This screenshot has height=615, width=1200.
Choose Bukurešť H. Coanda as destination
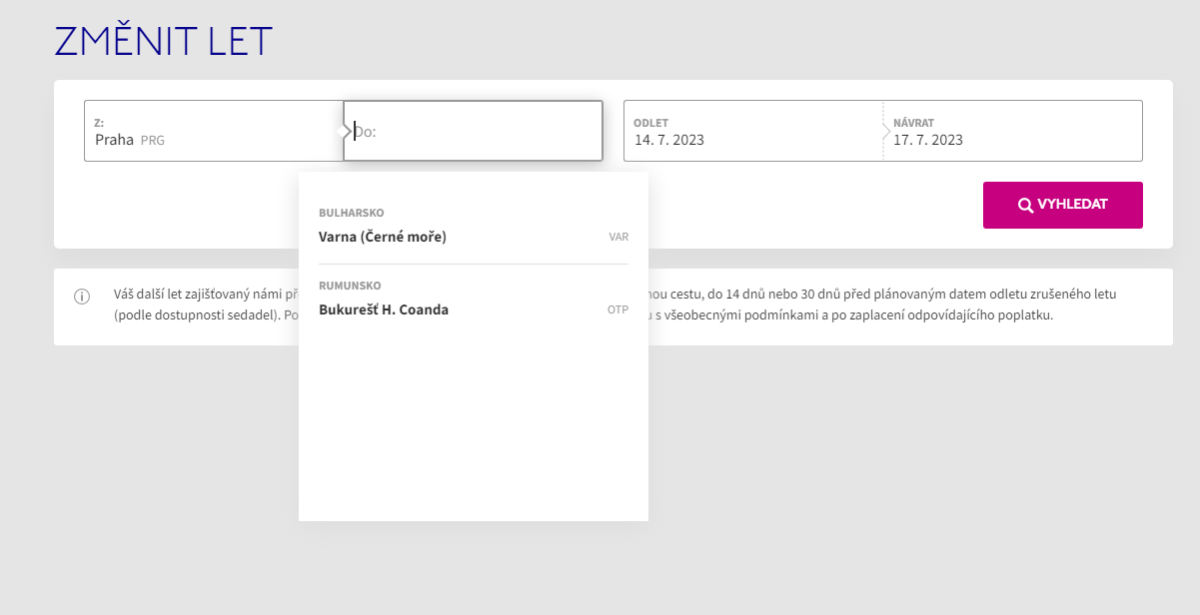coord(383,310)
